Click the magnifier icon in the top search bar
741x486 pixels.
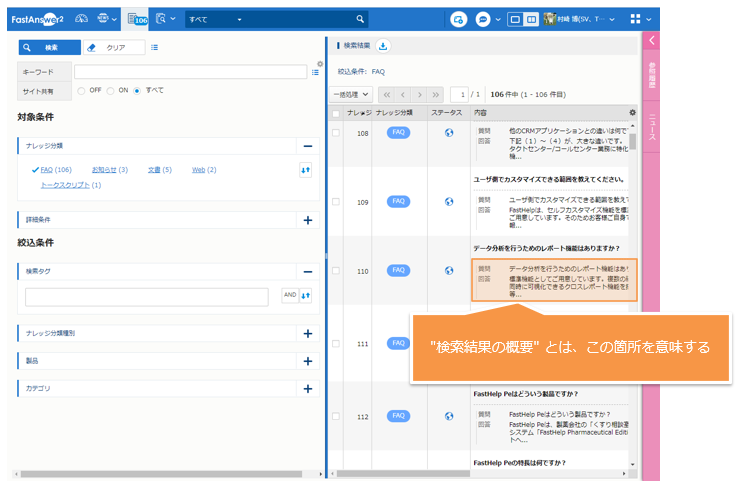coord(360,19)
